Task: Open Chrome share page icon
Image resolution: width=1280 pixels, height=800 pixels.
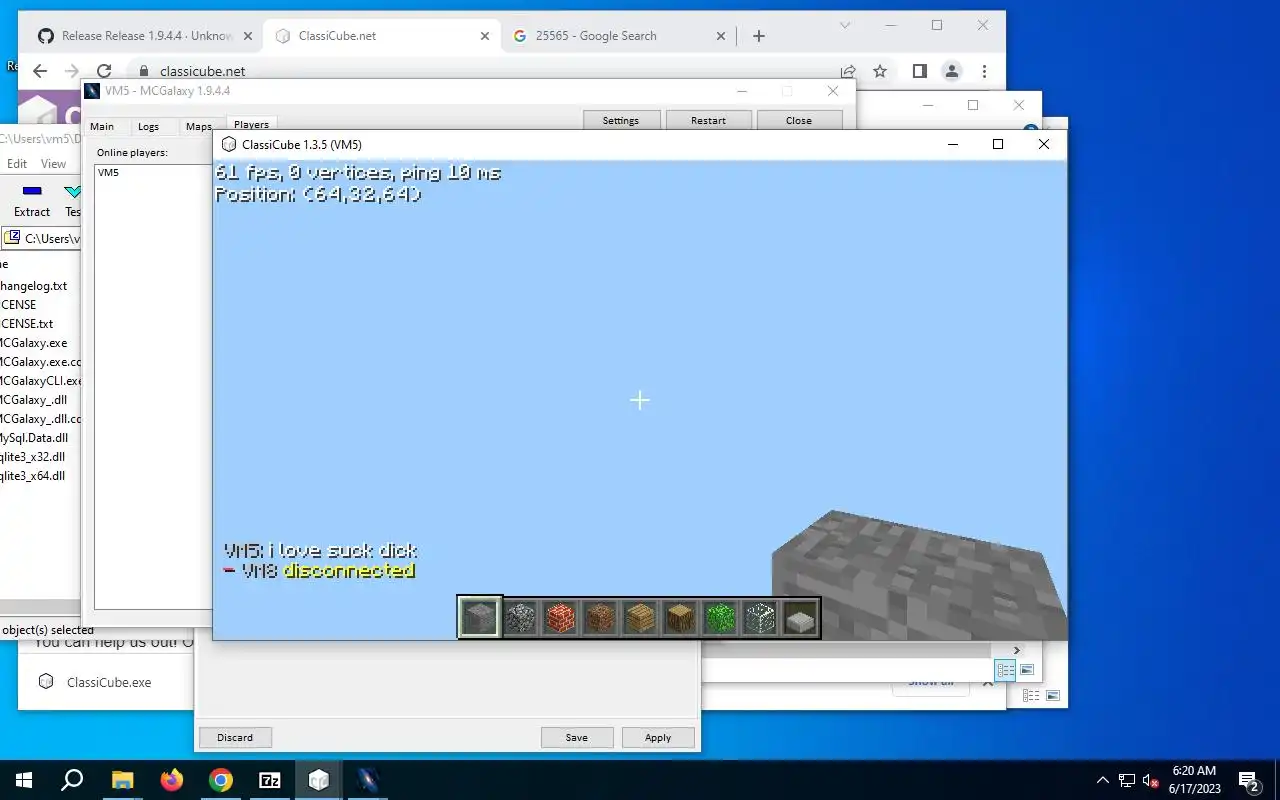Action: click(x=848, y=71)
